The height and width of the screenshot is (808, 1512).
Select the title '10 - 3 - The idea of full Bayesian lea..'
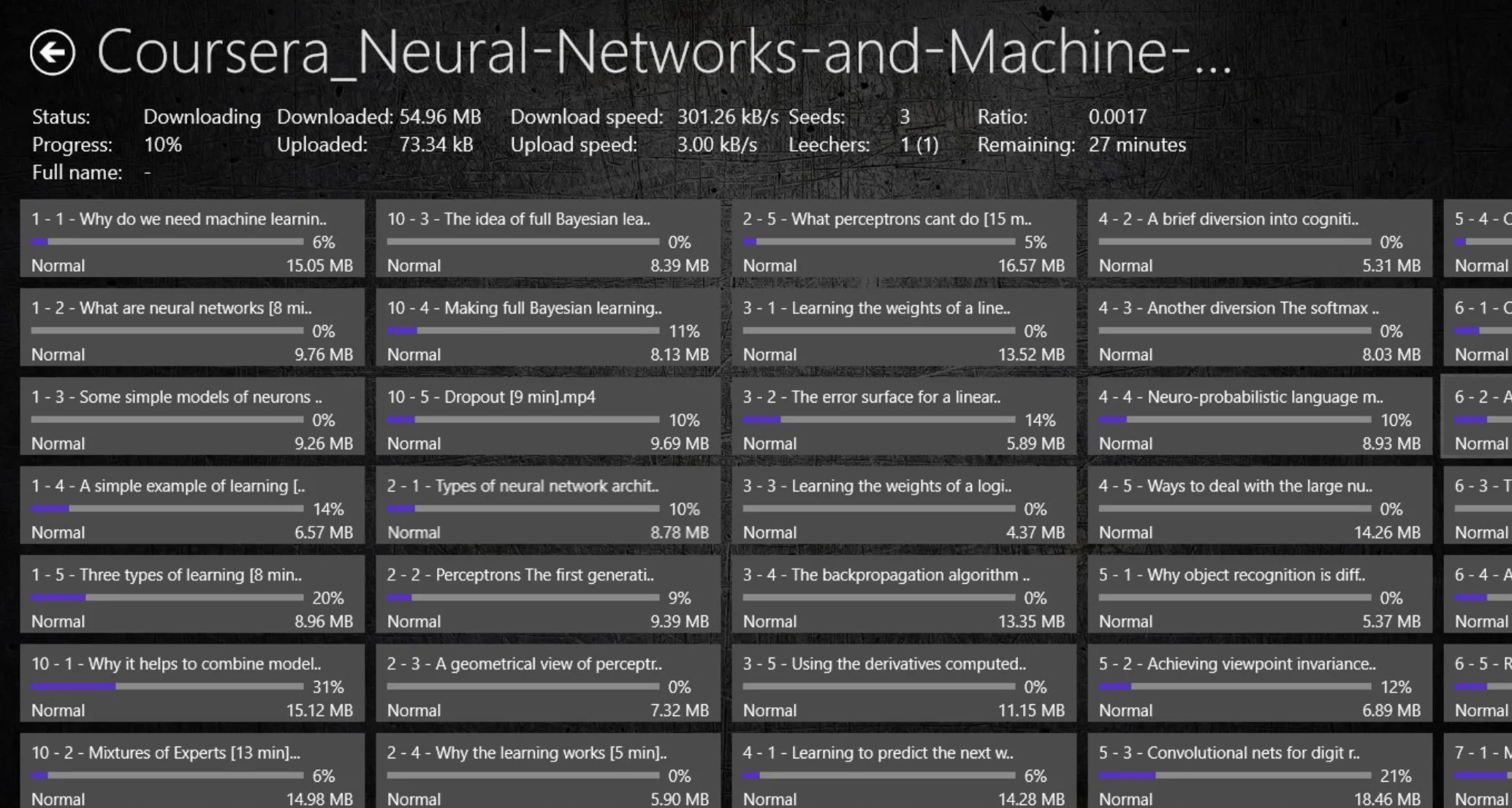pos(519,219)
